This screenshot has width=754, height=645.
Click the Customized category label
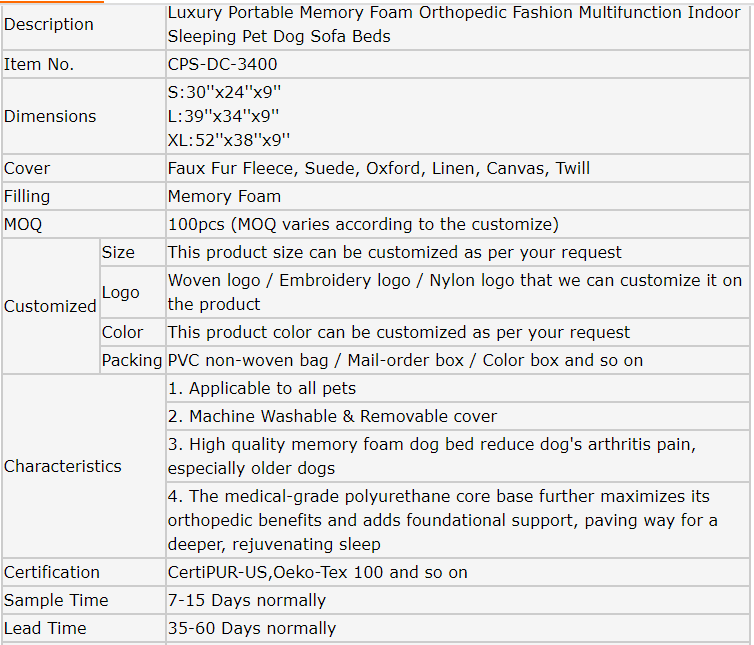pyautogui.click(x=50, y=306)
